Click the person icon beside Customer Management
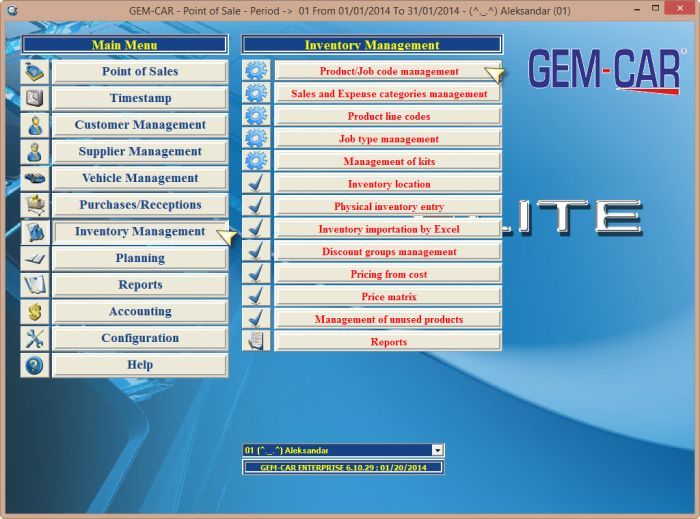The height and width of the screenshot is (519, 700). click(35, 125)
